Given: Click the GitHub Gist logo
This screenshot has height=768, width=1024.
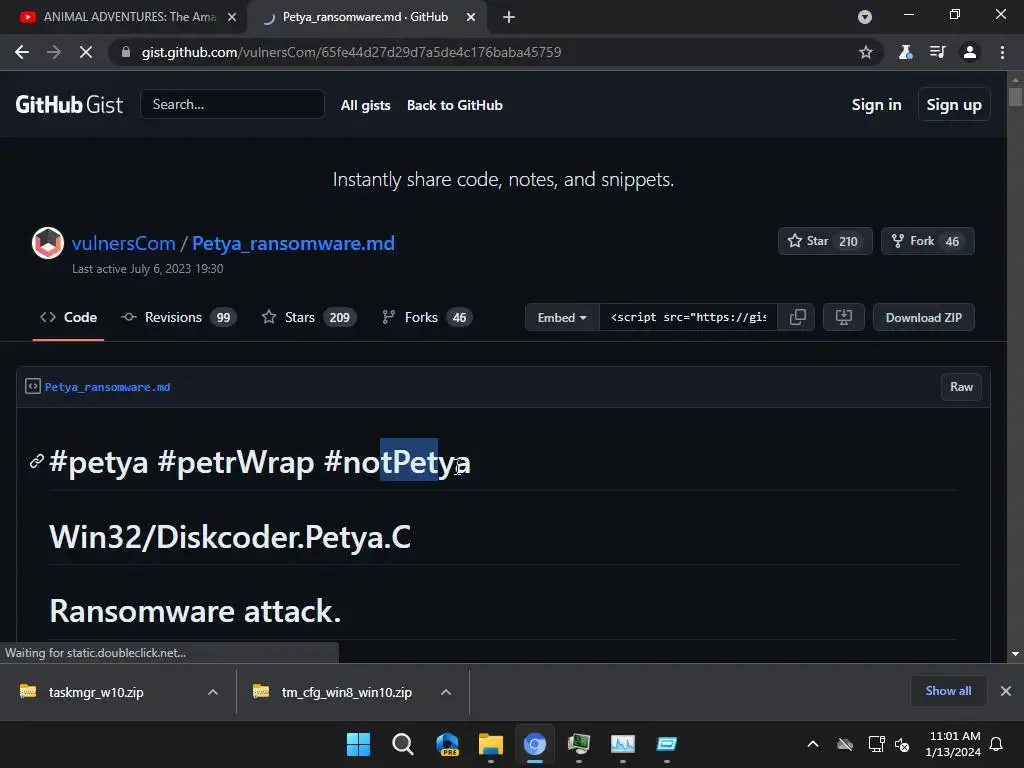Looking at the screenshot, I should 69,104.
